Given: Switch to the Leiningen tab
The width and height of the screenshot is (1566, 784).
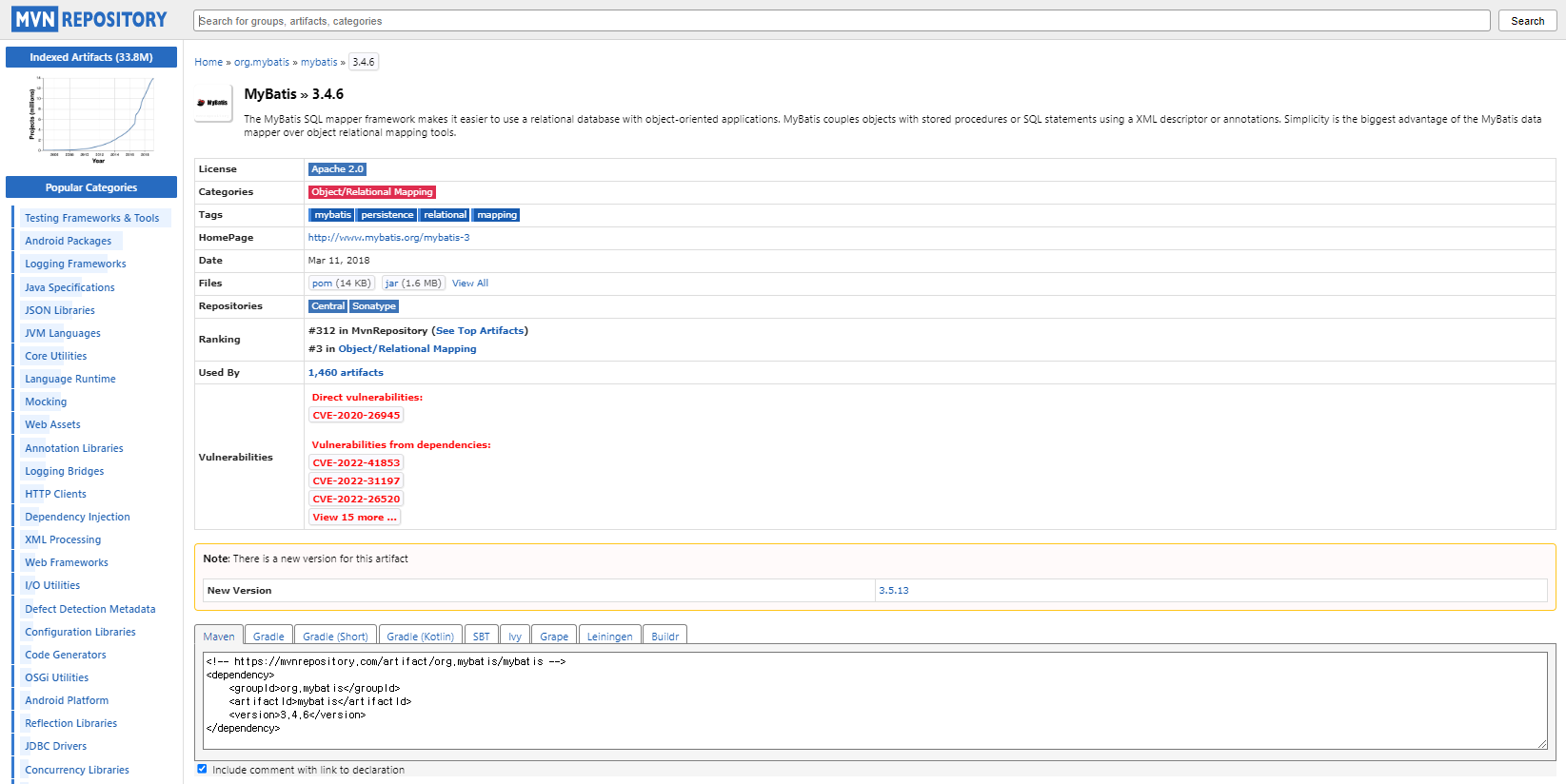Looking at the screenshot, I should click(x=609, y=637).
